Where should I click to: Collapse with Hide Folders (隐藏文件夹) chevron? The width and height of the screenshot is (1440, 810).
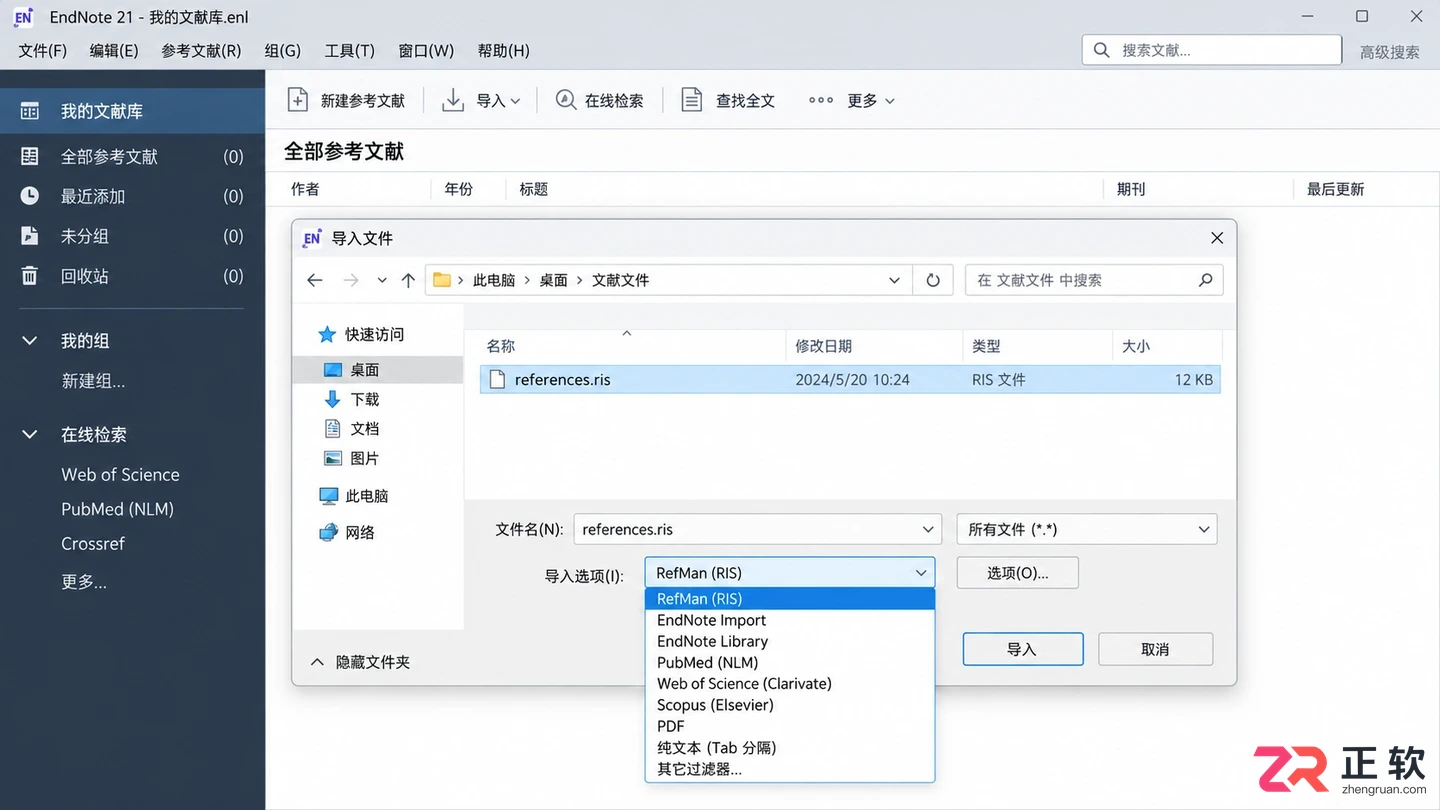click(x=317, y=662)
